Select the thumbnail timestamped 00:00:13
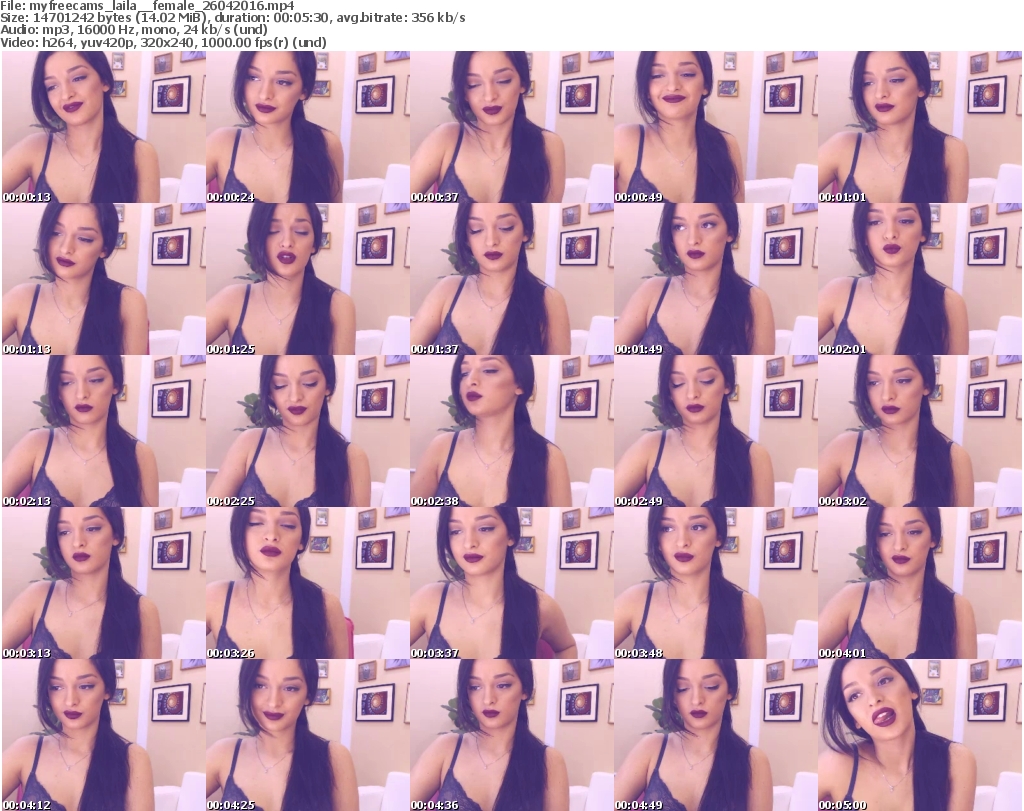 [x=104, y=127]
